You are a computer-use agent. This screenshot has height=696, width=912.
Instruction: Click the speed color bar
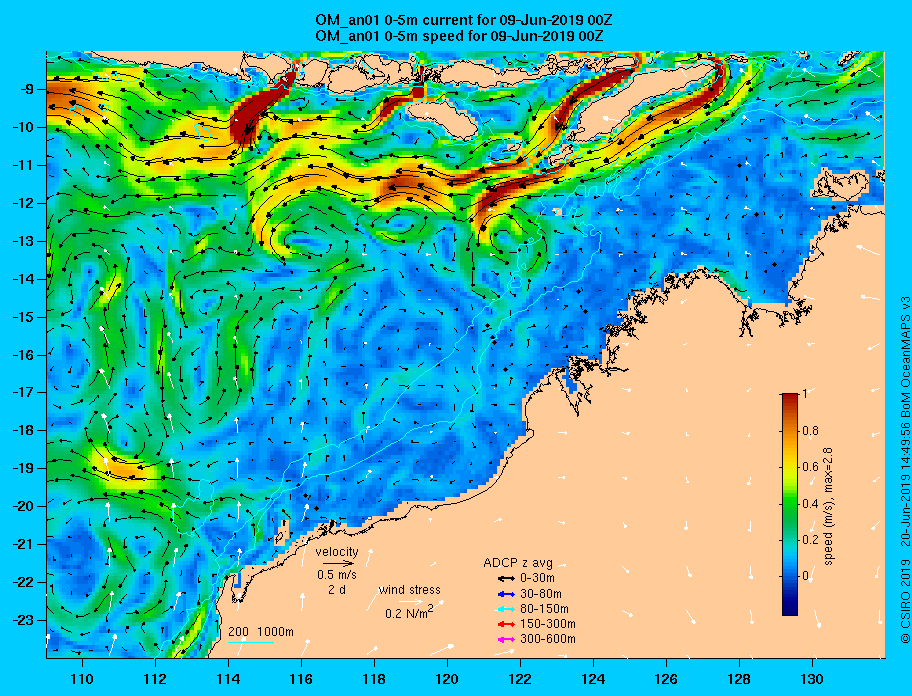790,504
